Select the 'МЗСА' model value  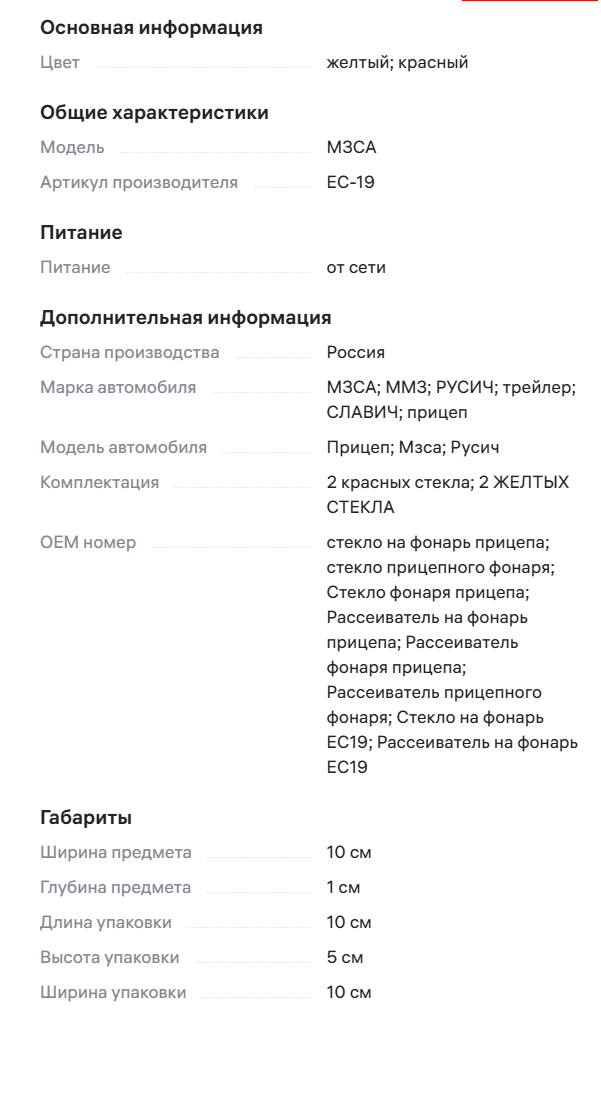coord(351,148)
